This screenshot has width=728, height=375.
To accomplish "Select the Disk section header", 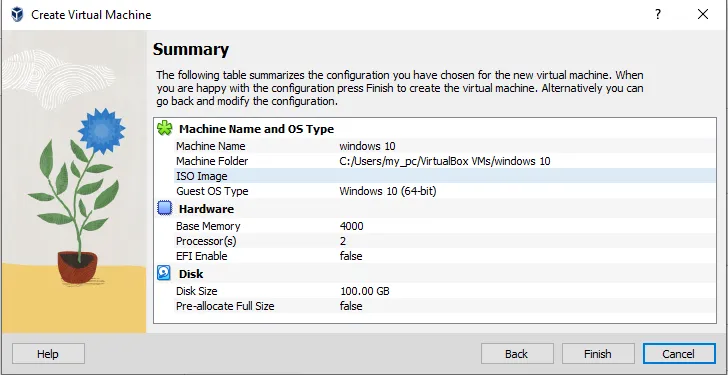I will point(191,274).
